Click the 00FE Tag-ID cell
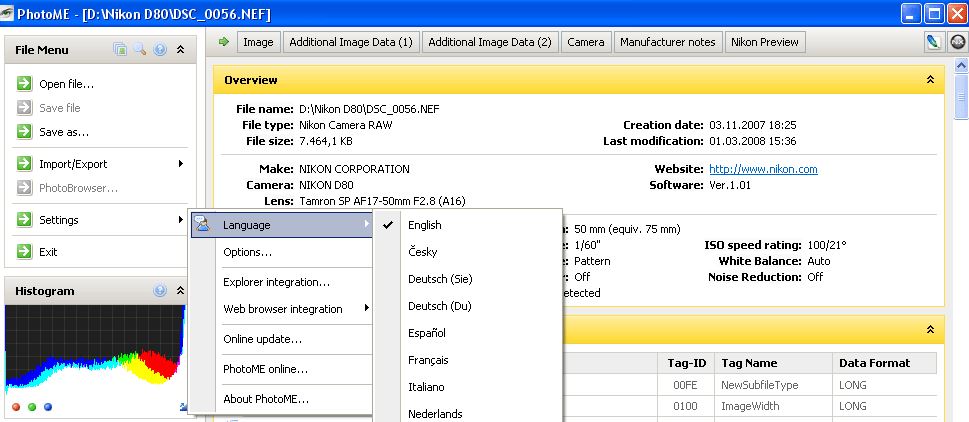The image size is (969, 422). click(686, 385)
